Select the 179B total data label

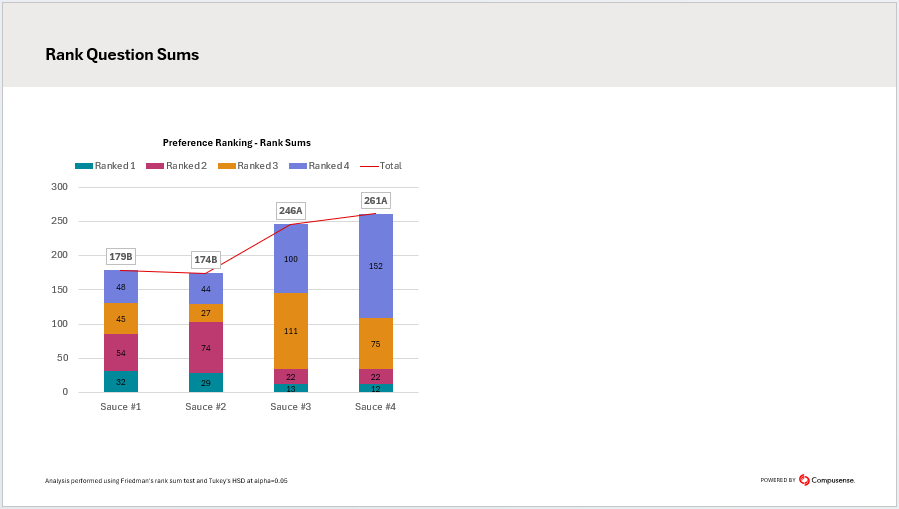click(121, 257)
